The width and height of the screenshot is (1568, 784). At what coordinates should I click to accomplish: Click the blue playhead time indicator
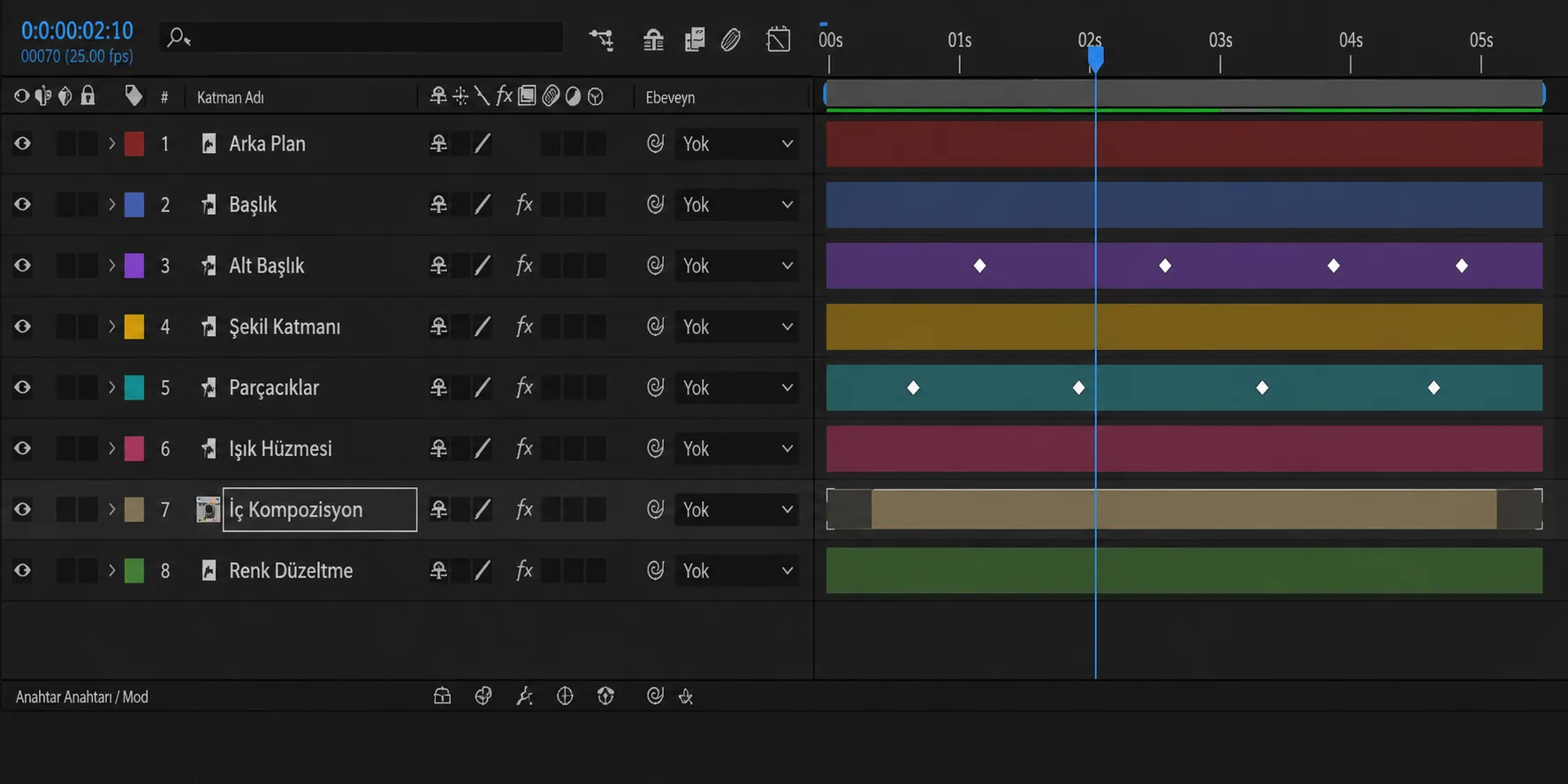click(x=1095, y=58)
